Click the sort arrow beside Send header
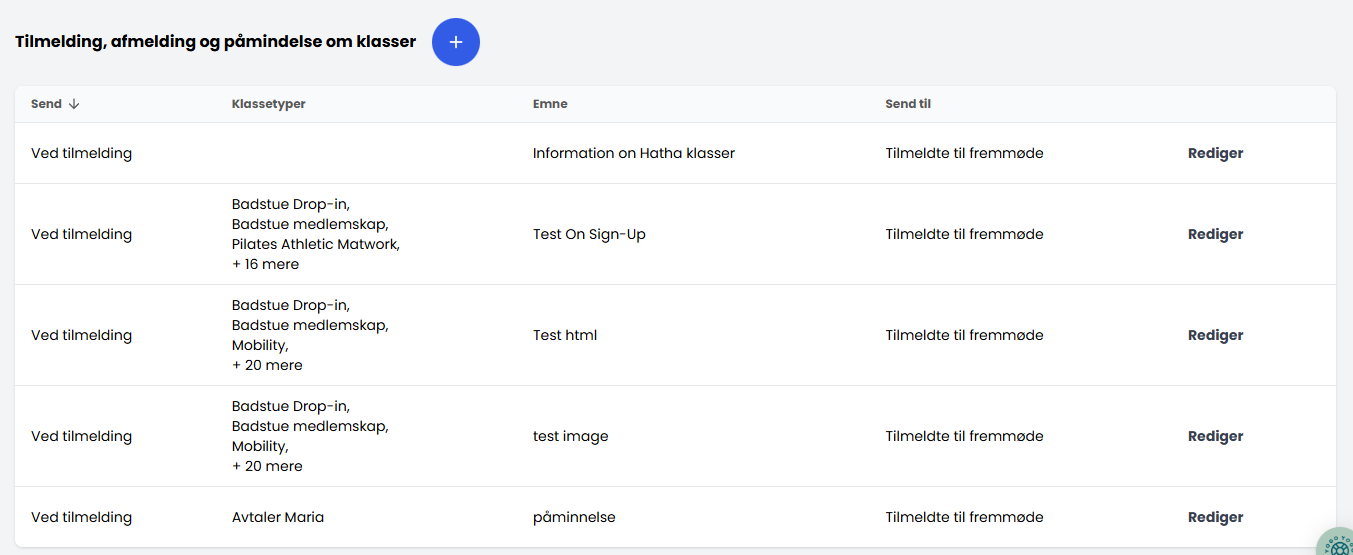This screenshot has width=1353, height=555. [x=74, y=104]
